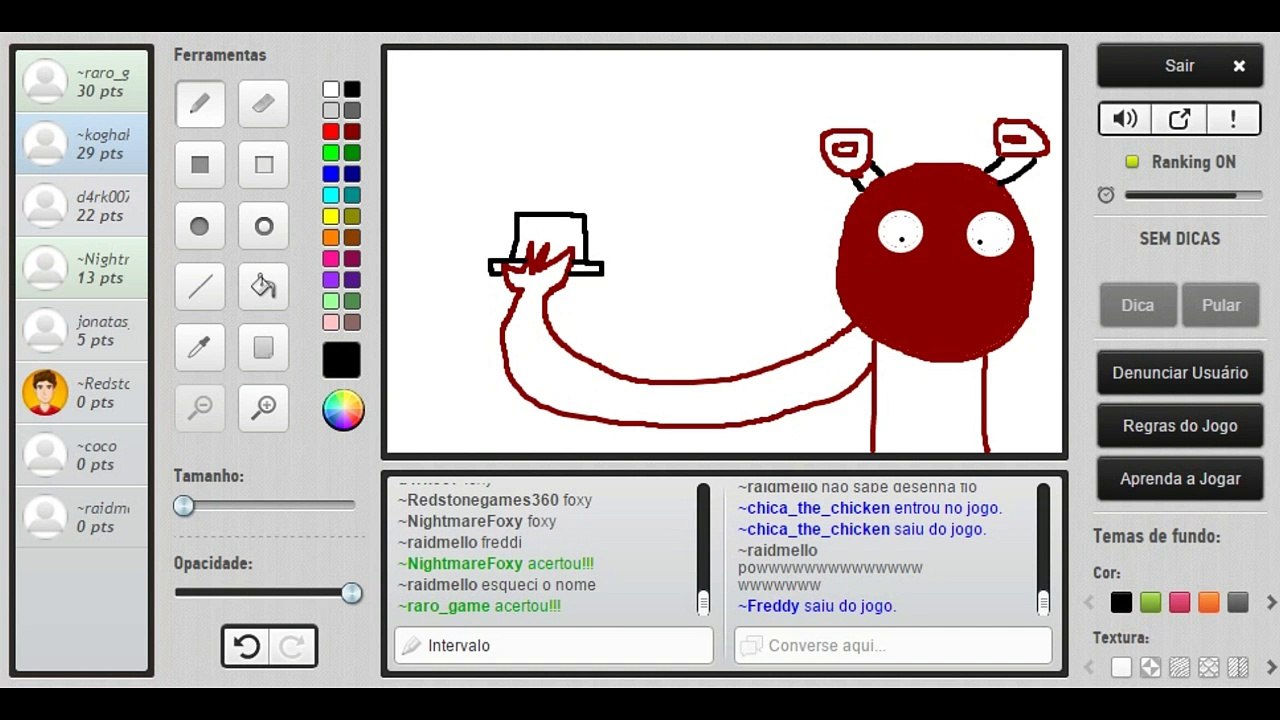Click the exclamation mark icon
This screenshot has width=1280, height=720.
click(1233, 119)
